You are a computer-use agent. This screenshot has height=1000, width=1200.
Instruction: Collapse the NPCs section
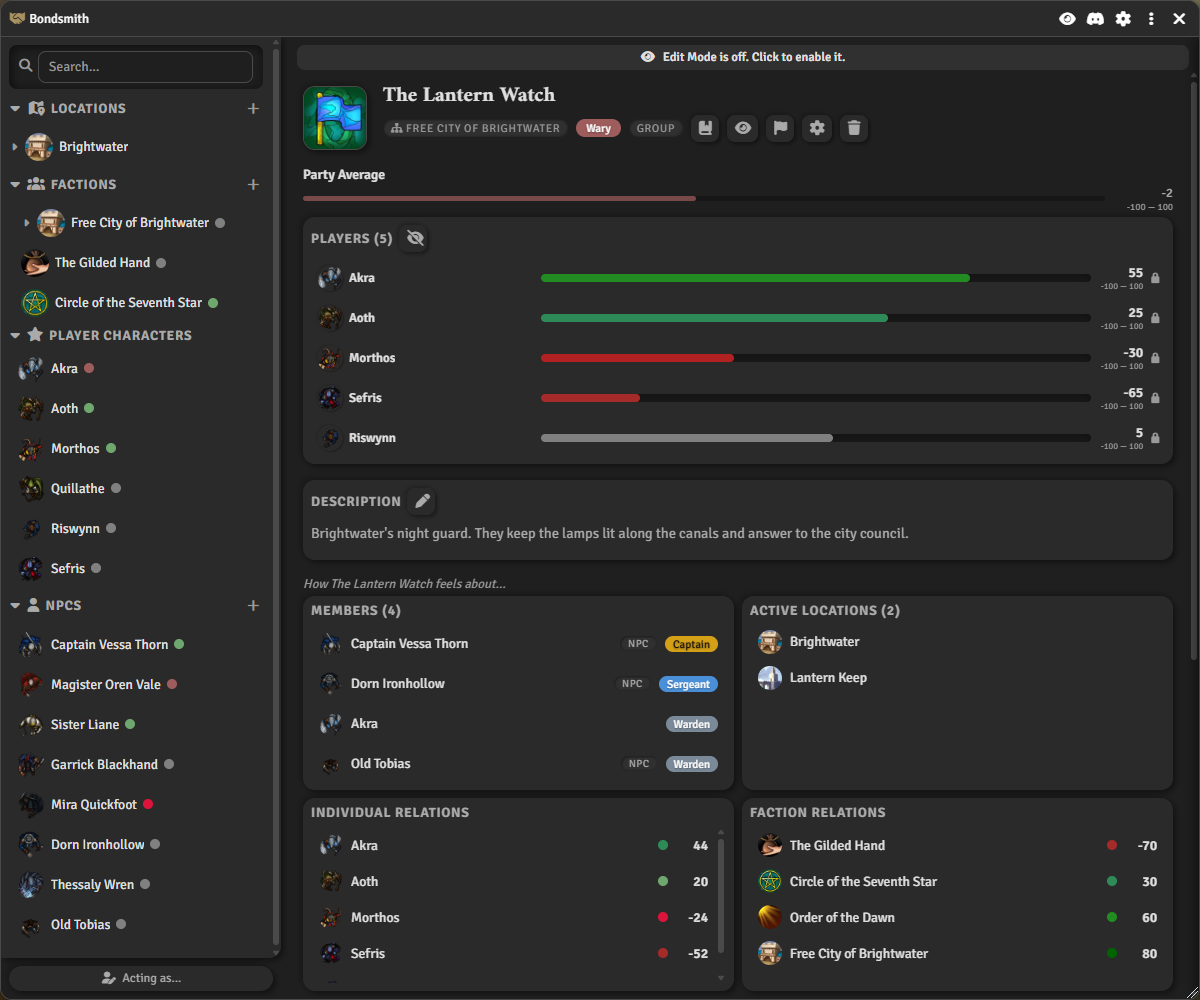pyautogui.click(x=15, y=605)
